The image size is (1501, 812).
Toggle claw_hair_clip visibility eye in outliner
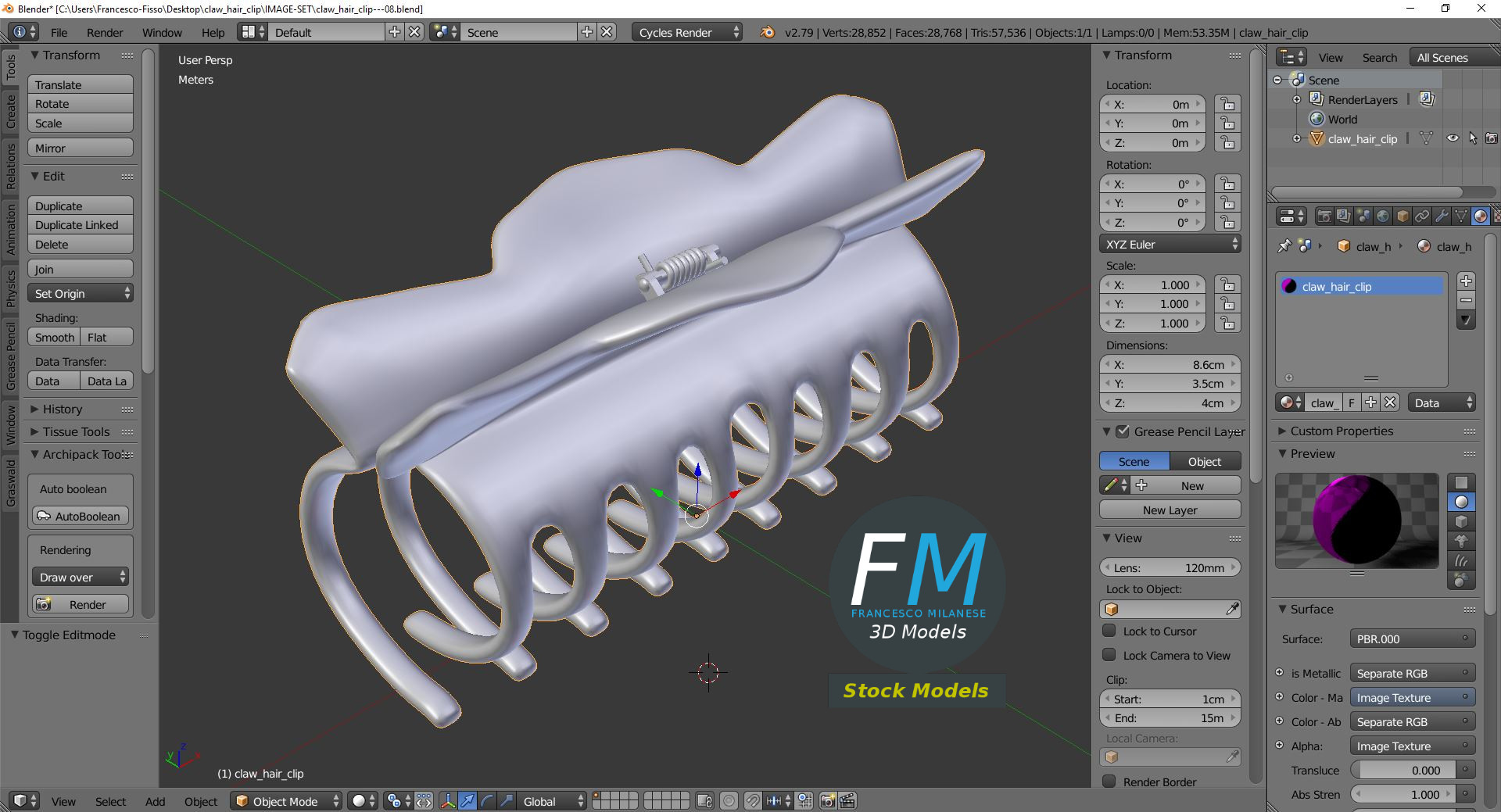pyautogui.click(x=1453, y=138)
